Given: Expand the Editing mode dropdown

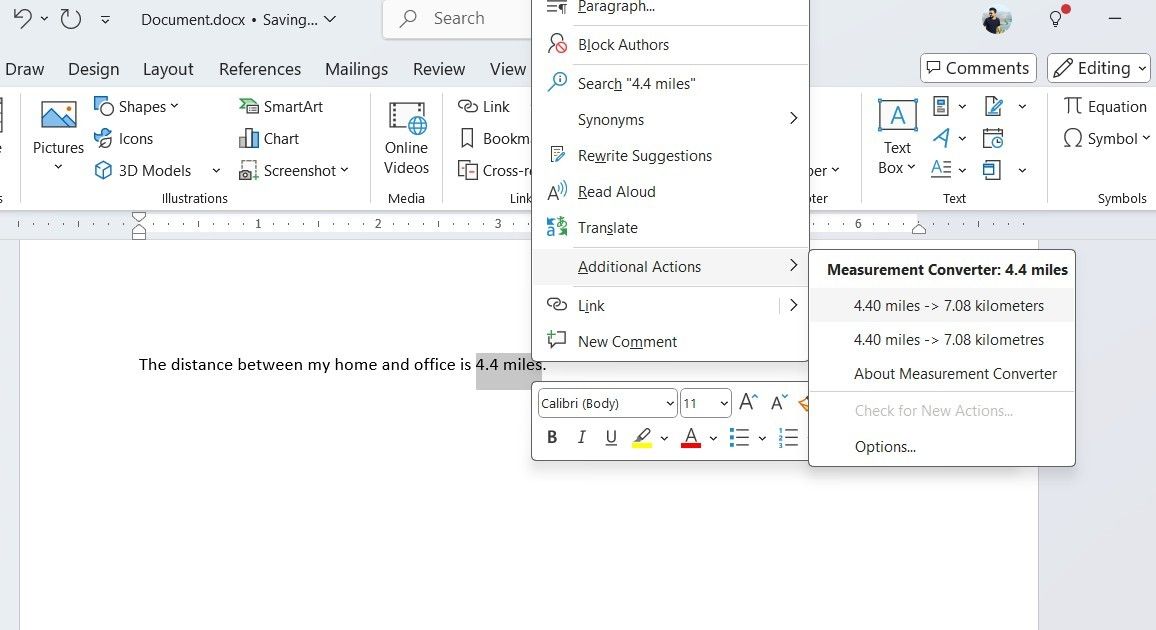Looking at the screenshot, I should [1098, 68].
